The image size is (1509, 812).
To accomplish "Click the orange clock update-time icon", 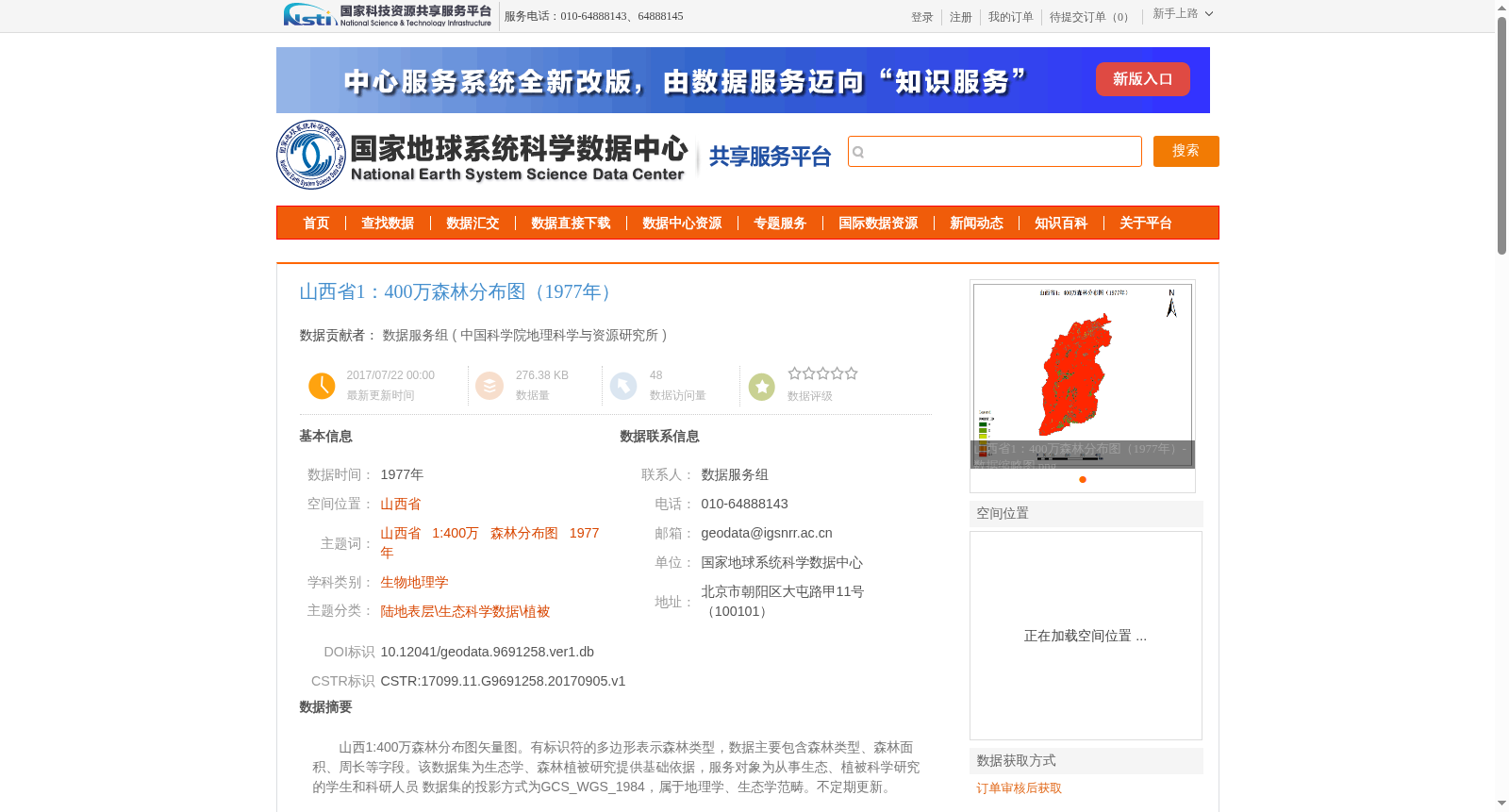I will [x=322, y=386].
